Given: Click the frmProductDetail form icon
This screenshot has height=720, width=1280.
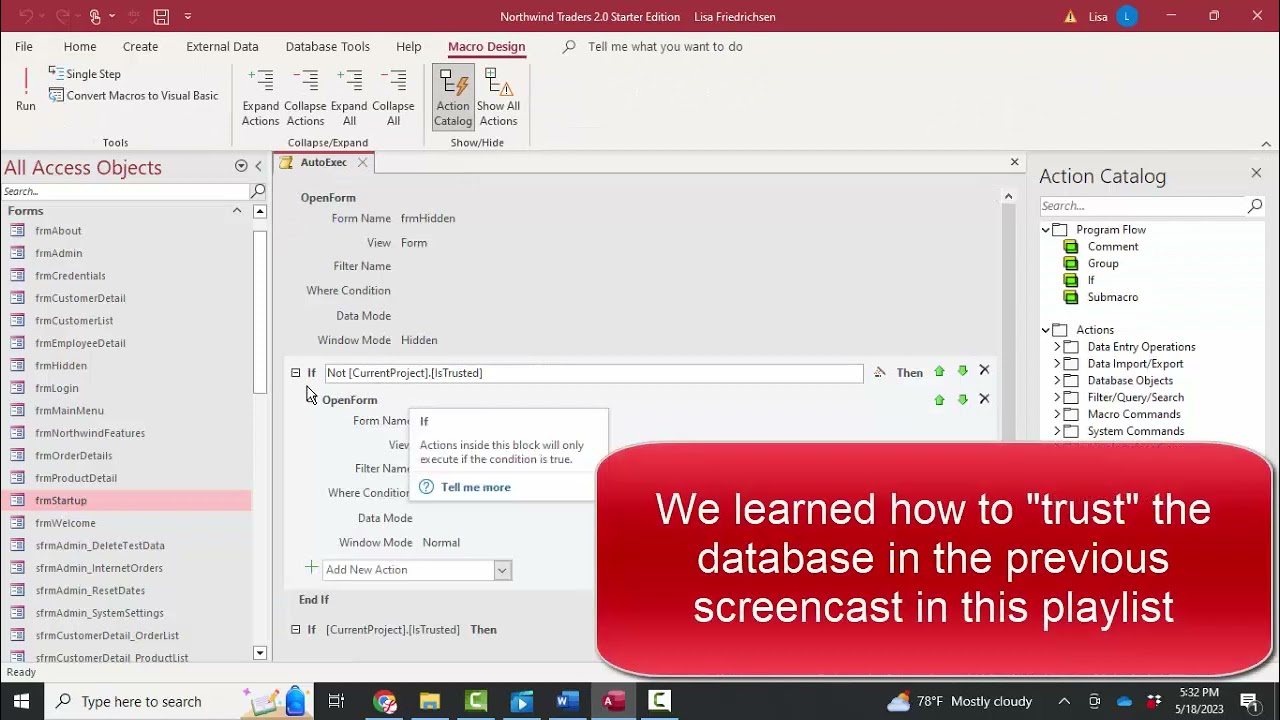Looking at the screenshot, I should (x=17, y=478).
